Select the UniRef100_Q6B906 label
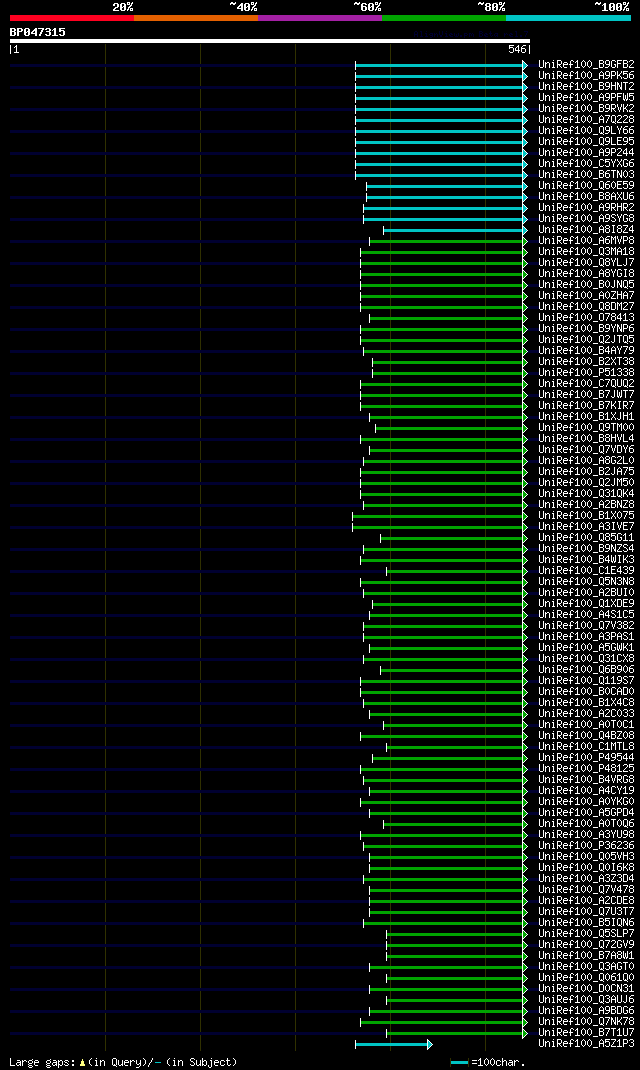Screen dimensions: 640x1070 [586, 669]
